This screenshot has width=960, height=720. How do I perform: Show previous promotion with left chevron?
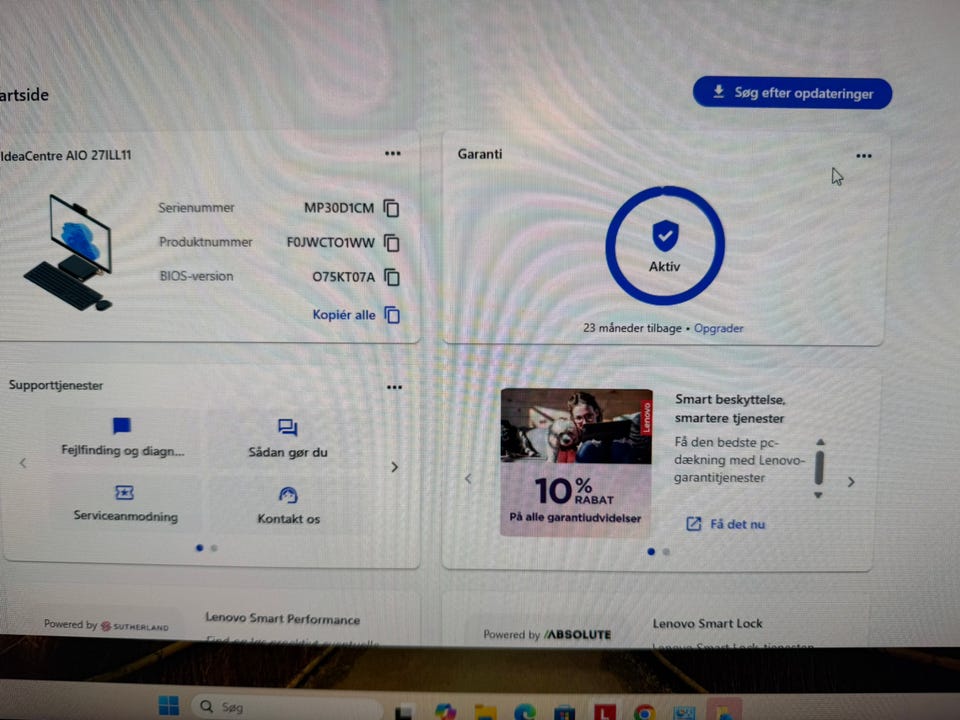468,479
